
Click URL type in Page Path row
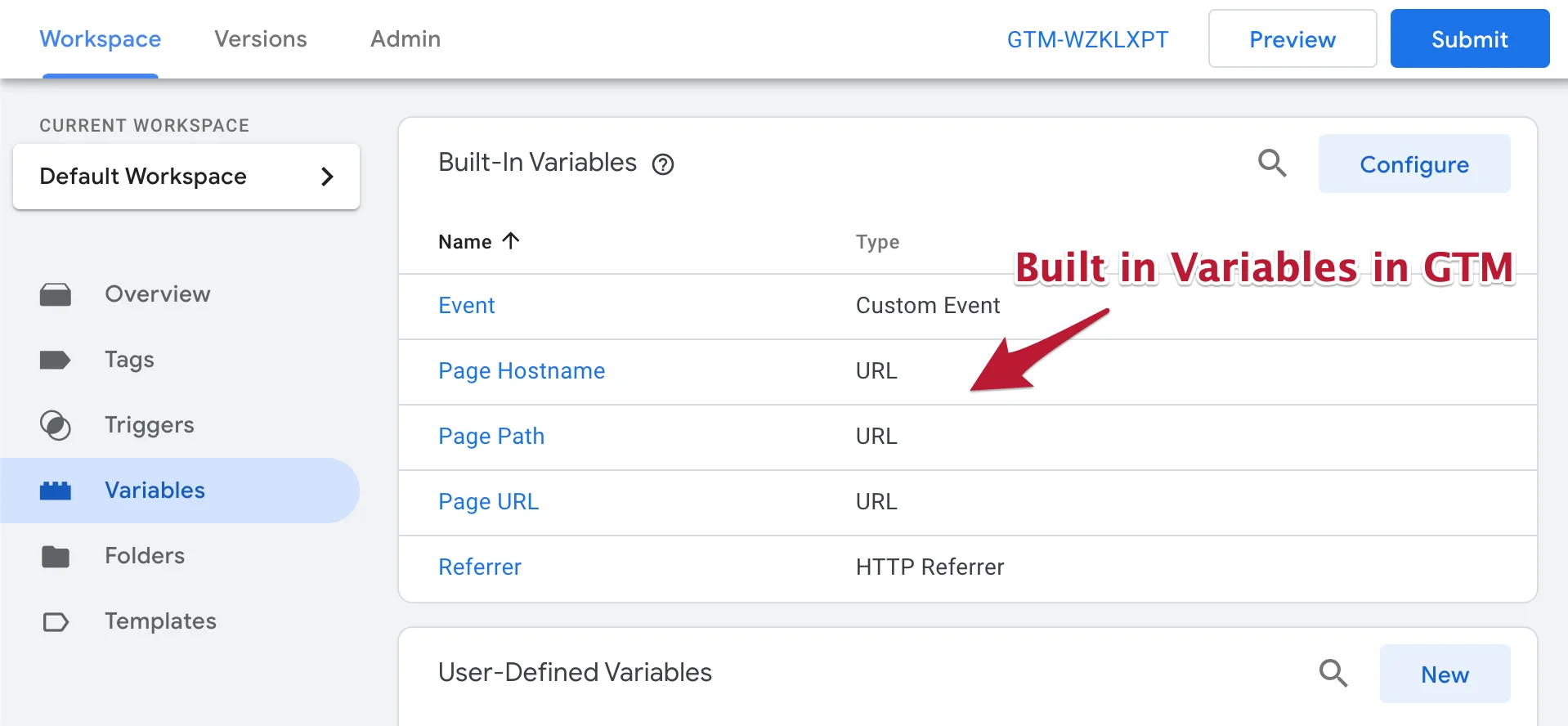[x=876, y=436]
